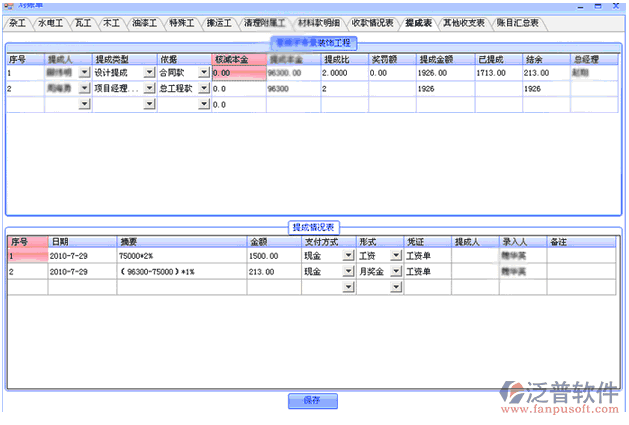Click the 保存 button
This screenshot has width=629, height=425.
(312, 400)
